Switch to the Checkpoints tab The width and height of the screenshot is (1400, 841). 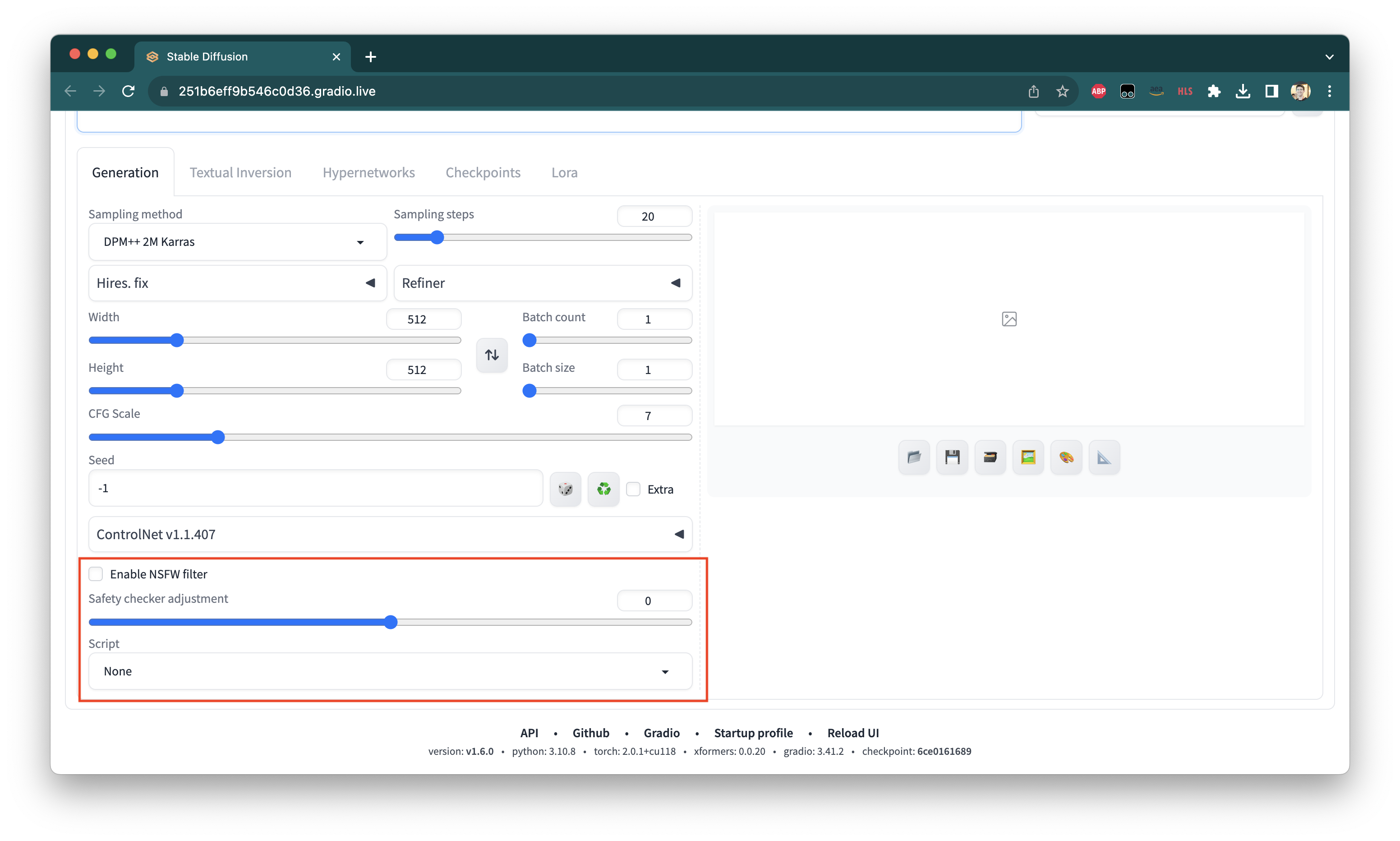[x=483, y=172]
